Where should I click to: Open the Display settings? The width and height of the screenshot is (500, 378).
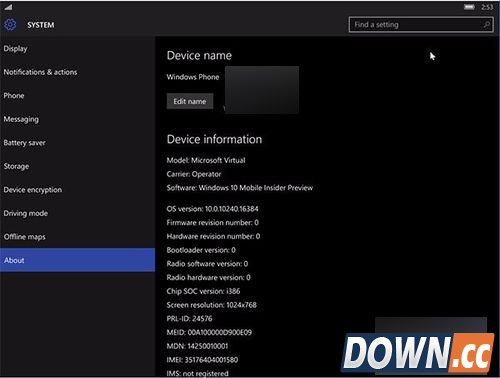pyautogui.click(x=77, y=49)
